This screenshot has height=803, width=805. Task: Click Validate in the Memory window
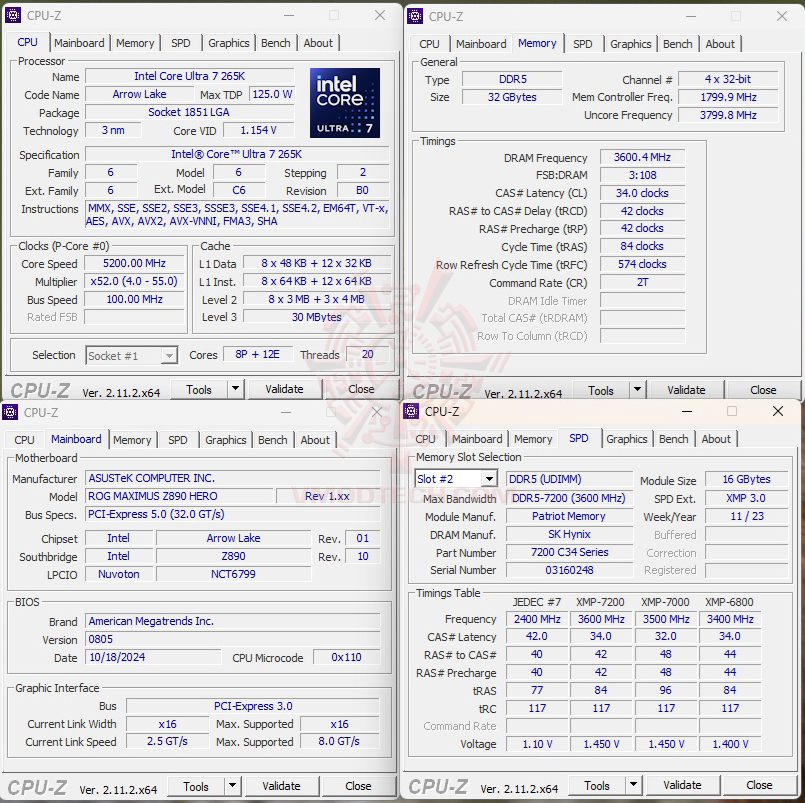(688, 389)
